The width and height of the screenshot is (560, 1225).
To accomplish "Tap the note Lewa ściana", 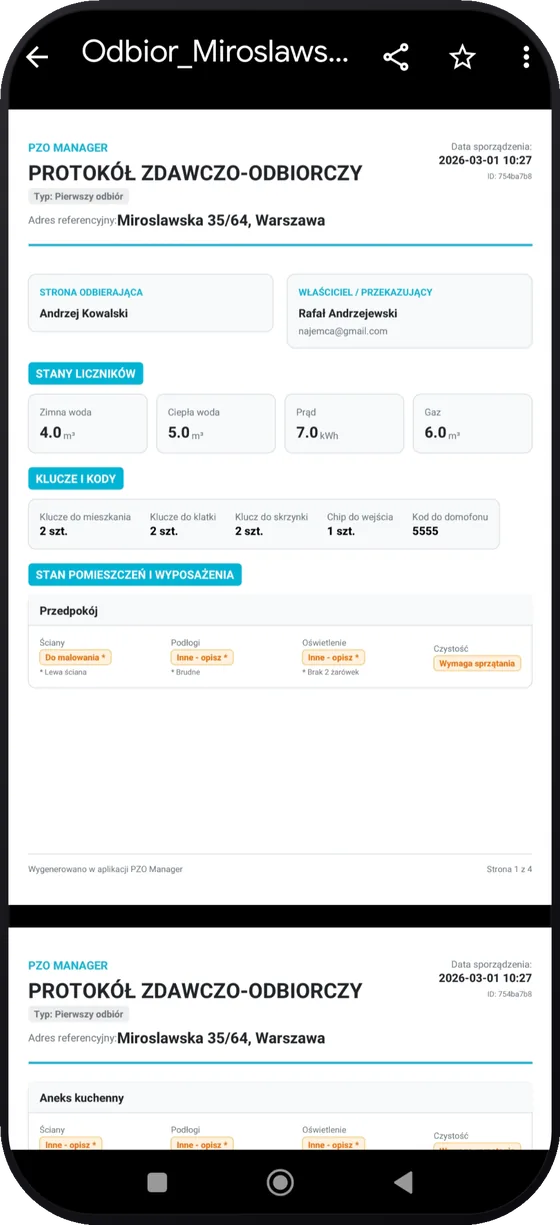I will pos(63,673).
